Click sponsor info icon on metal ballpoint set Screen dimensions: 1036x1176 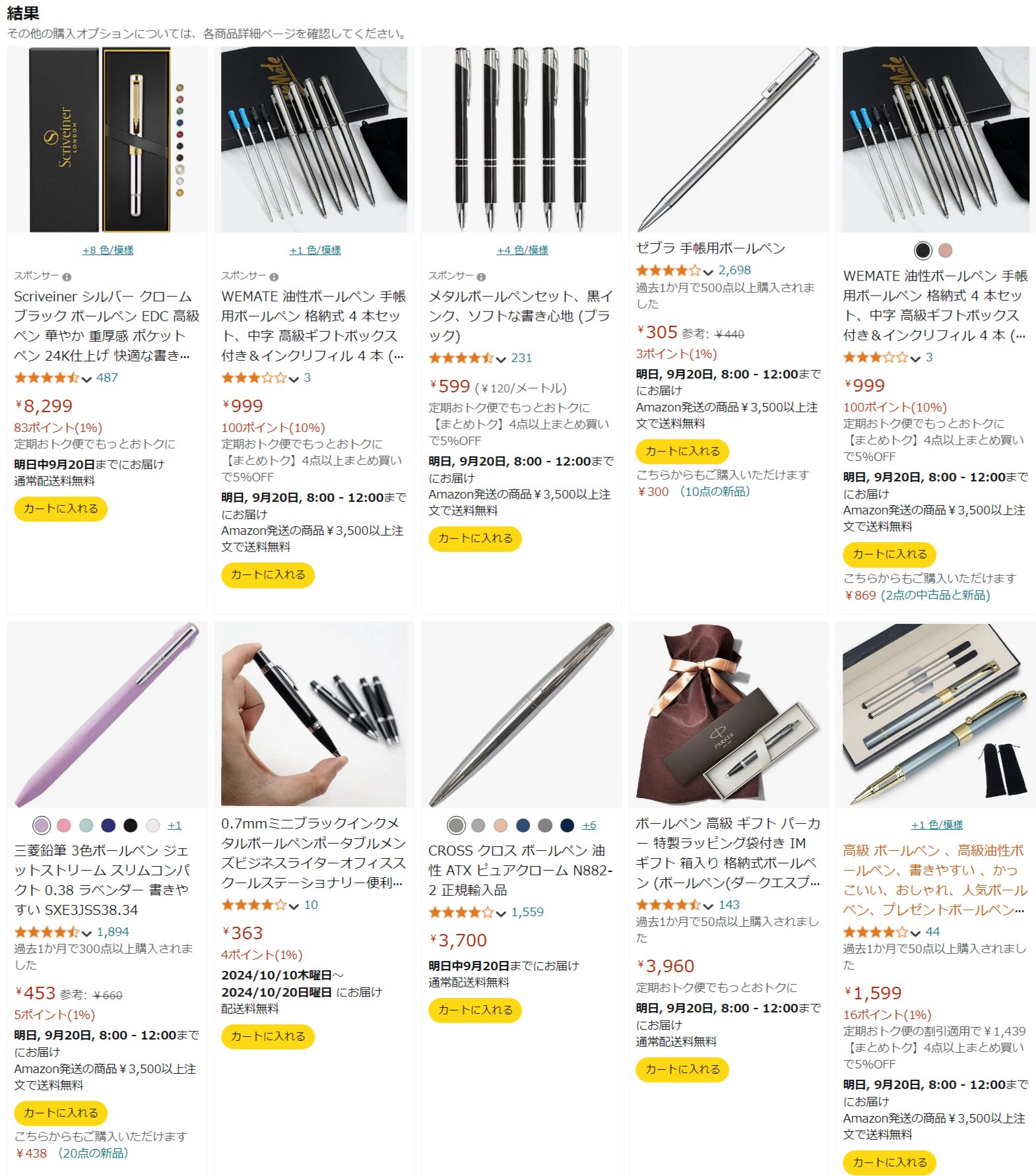click(481, 277)
